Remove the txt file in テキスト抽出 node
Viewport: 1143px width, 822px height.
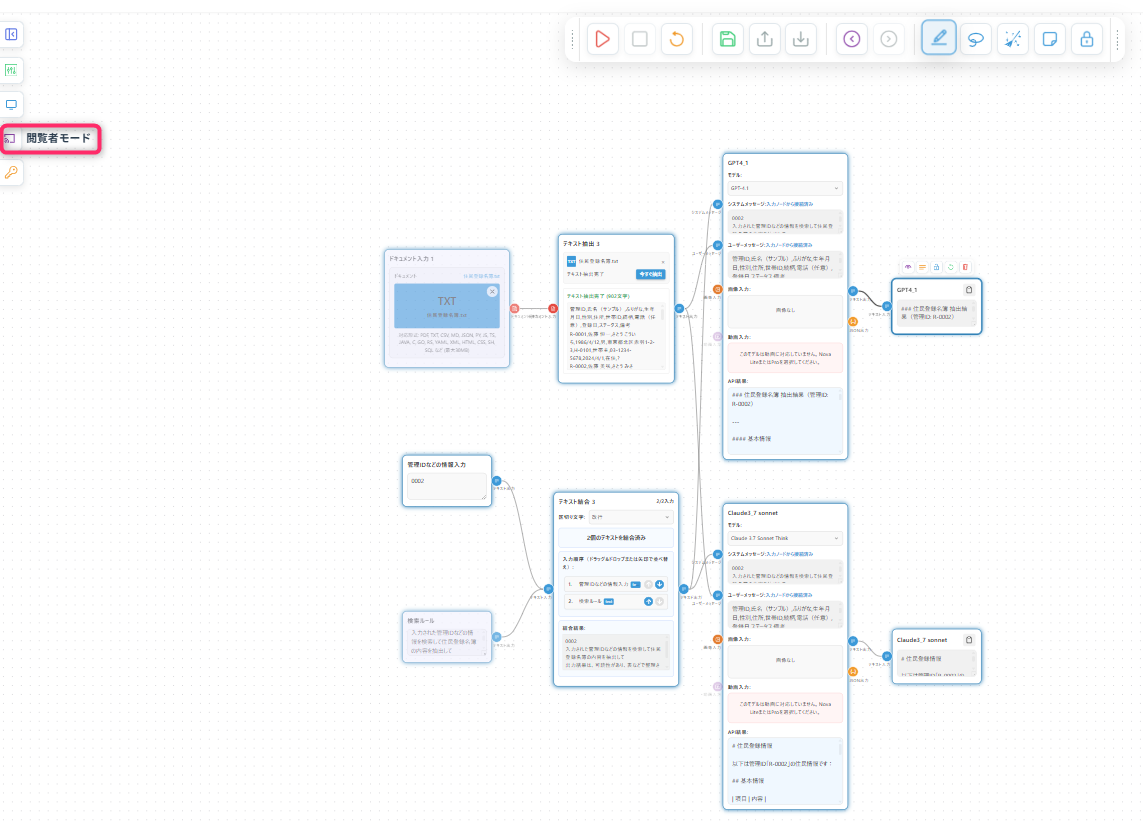tap(663, 261)
